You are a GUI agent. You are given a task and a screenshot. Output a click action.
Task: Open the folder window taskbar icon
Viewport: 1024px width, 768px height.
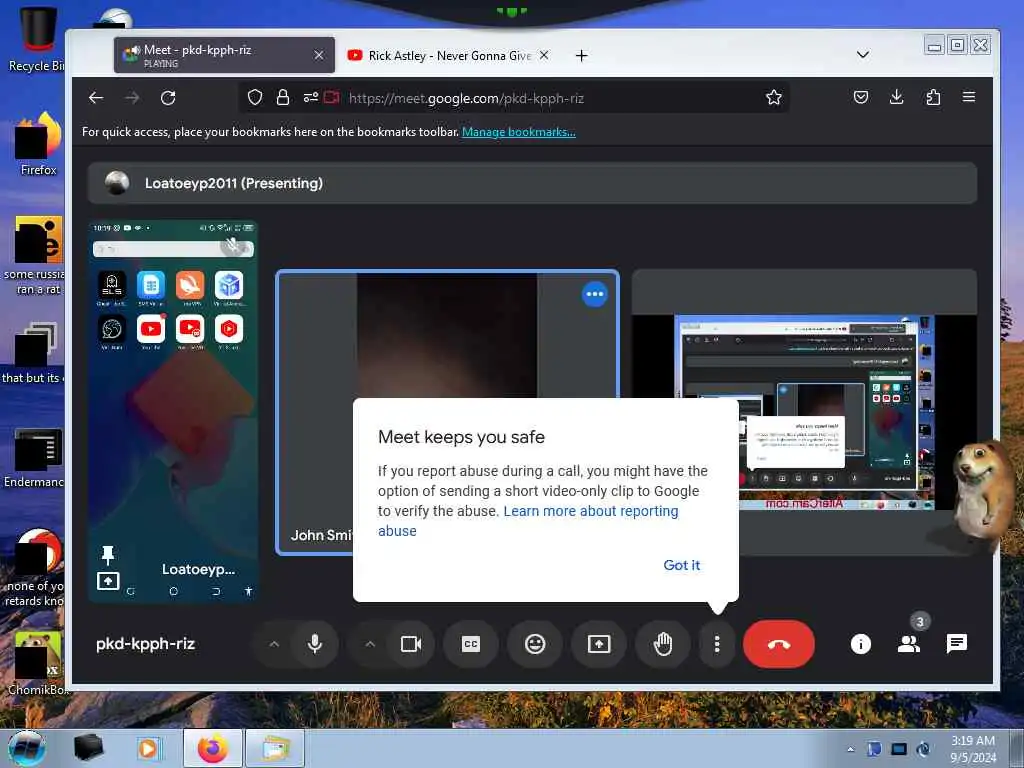[276, 748]
